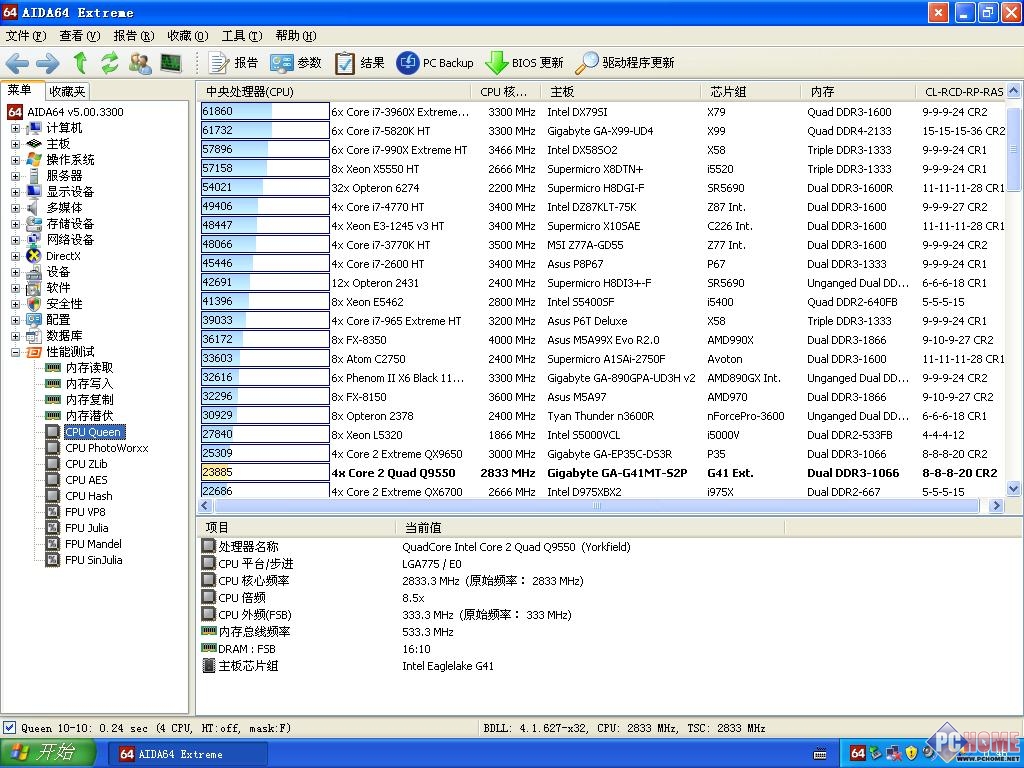1024x768 pixels.
Task: Expand the 显示设备 tree node
Action: pyautogui.click(x=15, y=192)
